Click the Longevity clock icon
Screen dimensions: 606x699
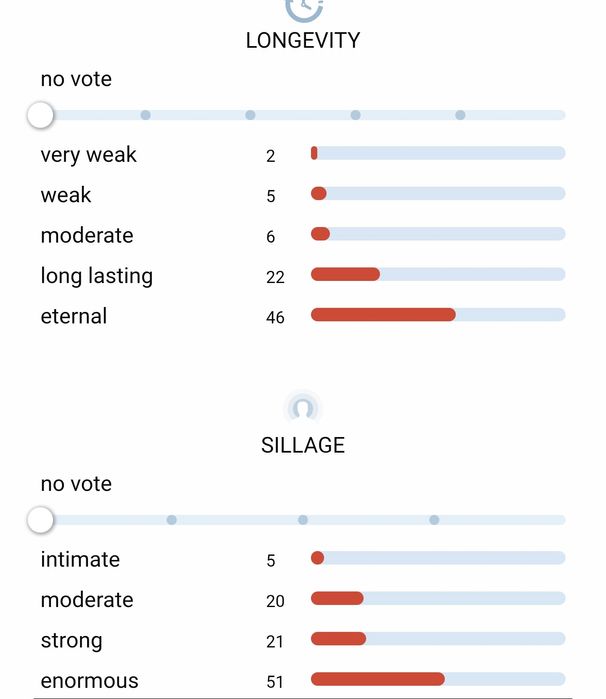303,8
